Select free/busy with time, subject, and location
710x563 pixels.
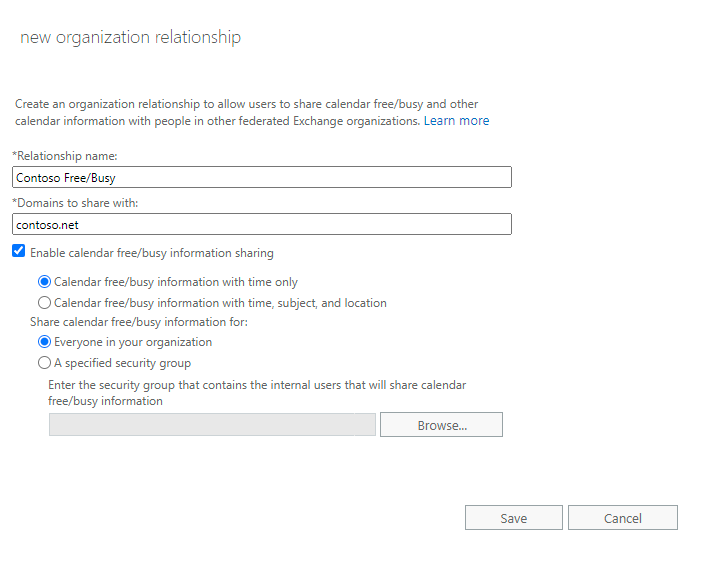44,303
